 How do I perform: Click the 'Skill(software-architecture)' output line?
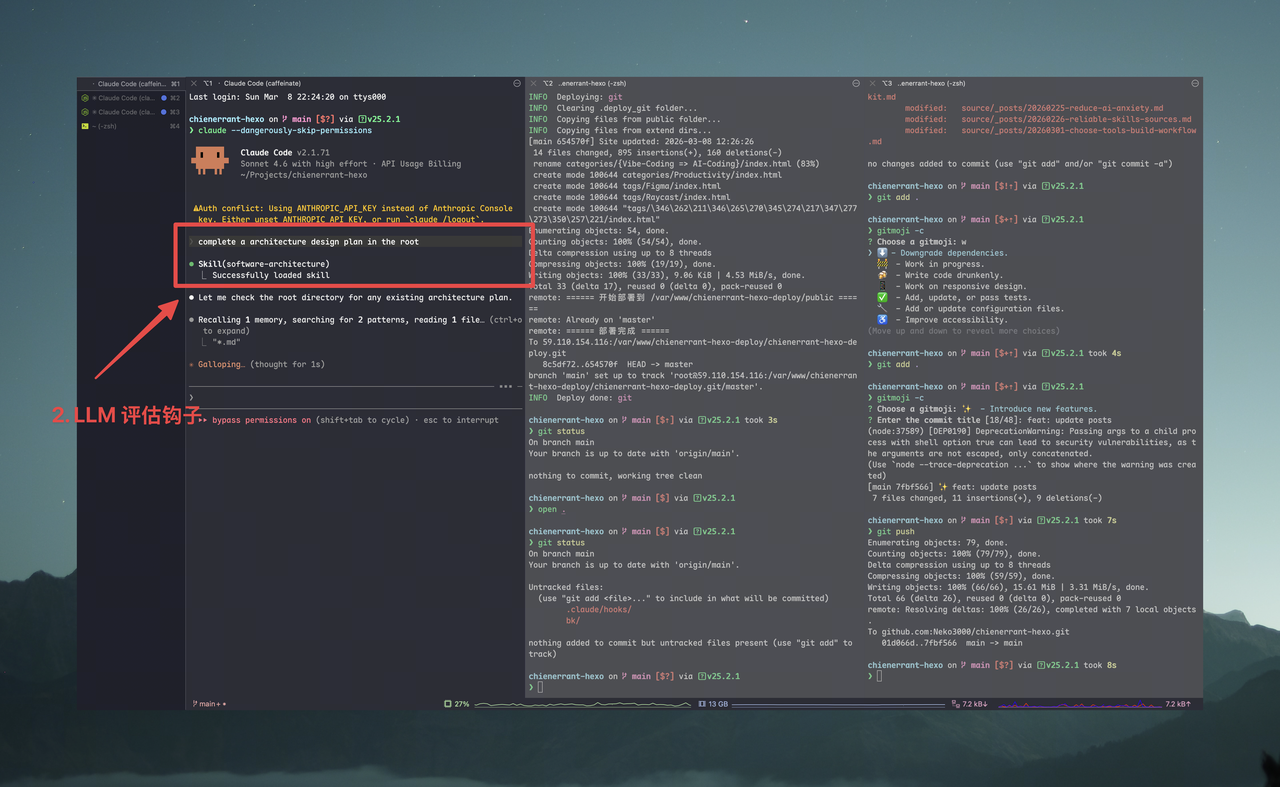click(x=263, y=264)
